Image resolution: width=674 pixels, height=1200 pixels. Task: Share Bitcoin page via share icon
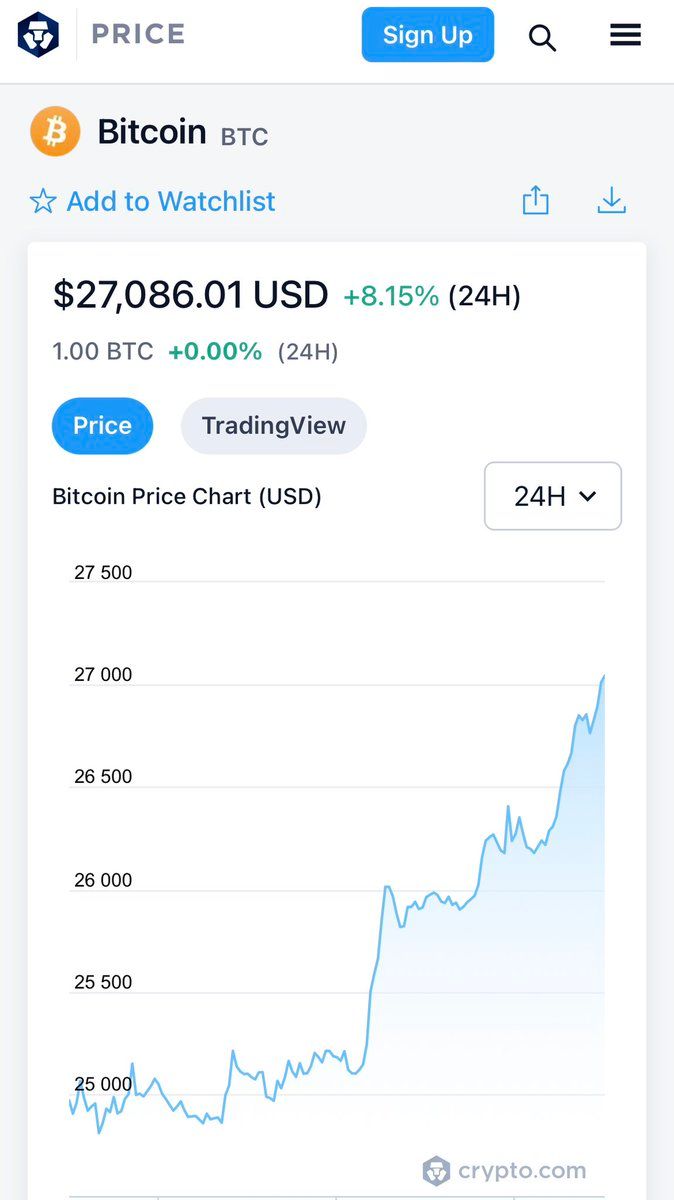point(536,200)
